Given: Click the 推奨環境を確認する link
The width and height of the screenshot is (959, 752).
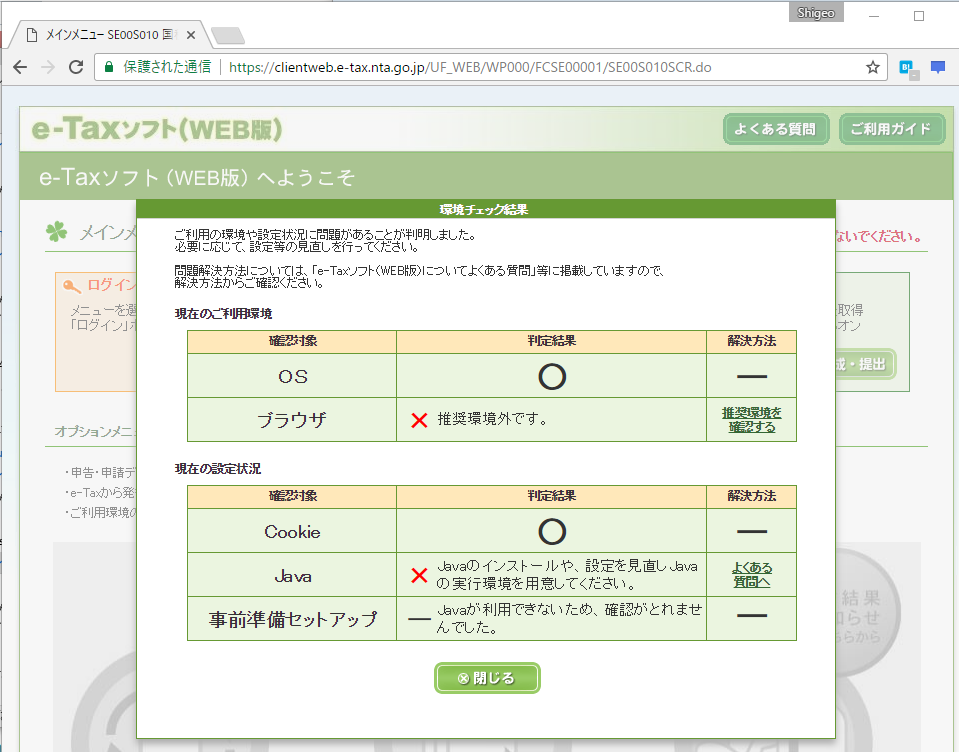Looking at the screenshot, I should pyautogui.click(x=752, y=419).
